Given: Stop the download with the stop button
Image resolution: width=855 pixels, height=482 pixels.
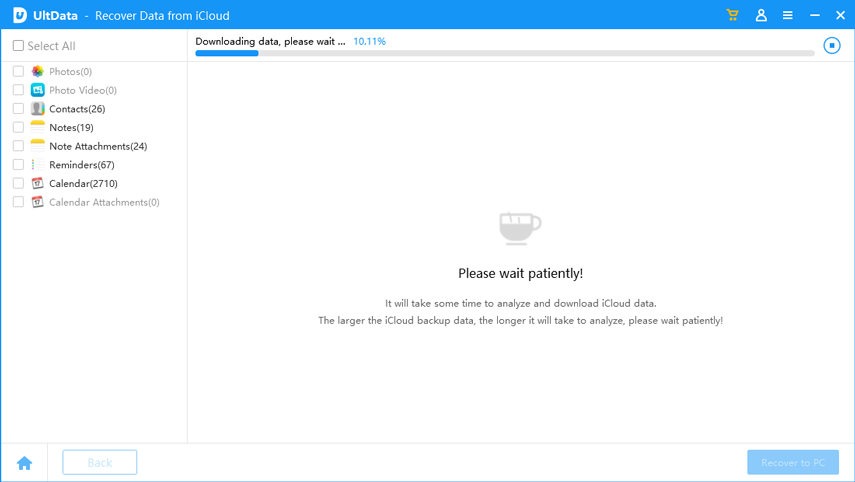Looking at the screenshot, I should click(x=832, y=45).
